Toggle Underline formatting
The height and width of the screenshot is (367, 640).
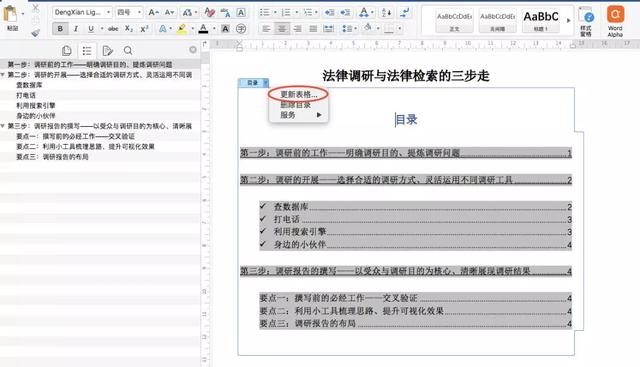click(91, 29)
